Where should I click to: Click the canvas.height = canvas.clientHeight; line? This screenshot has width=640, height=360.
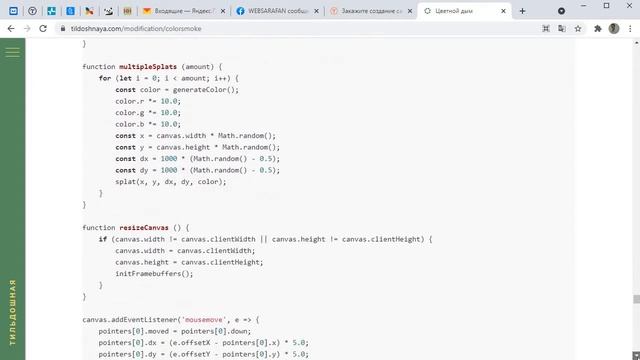coord(189,262)
